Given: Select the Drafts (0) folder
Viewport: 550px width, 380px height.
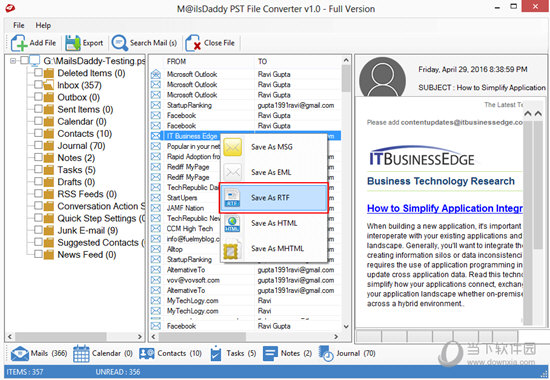Looking at the screenshot, I should [76, 182].
